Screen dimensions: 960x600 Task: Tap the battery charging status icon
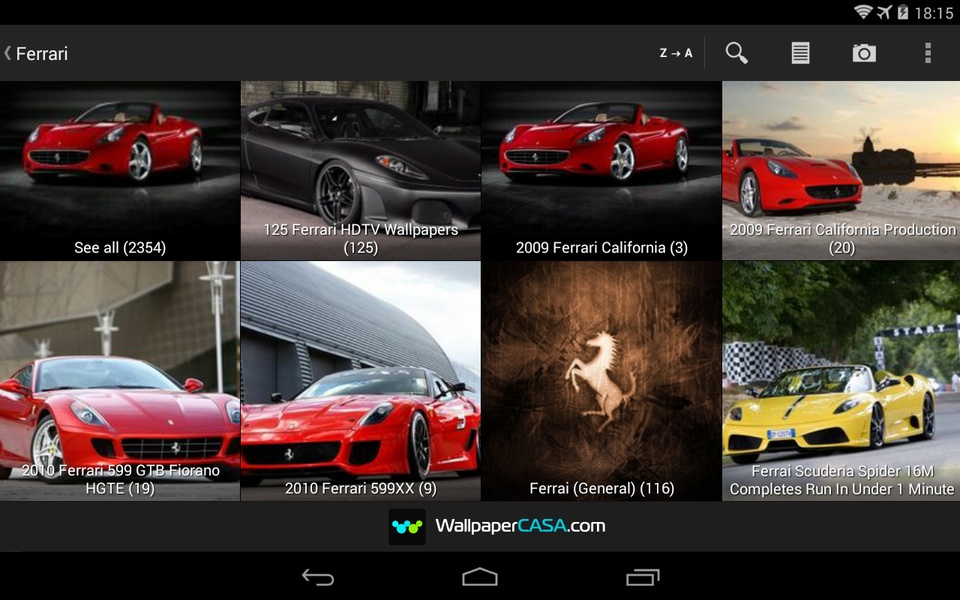[x=902, y=12]
